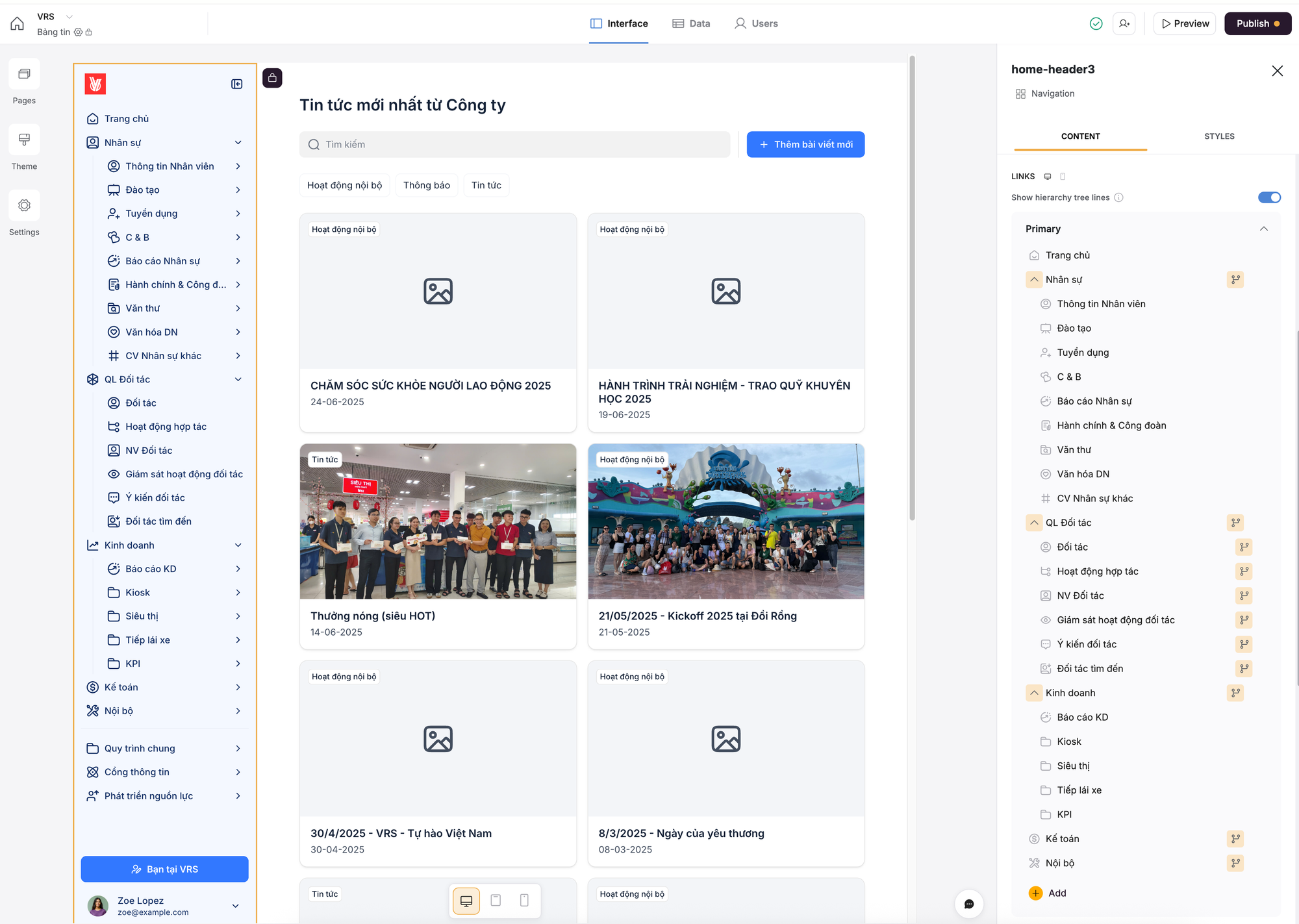
Task: Click the branch icon next to Kế toán
Action: (1235, 839)
